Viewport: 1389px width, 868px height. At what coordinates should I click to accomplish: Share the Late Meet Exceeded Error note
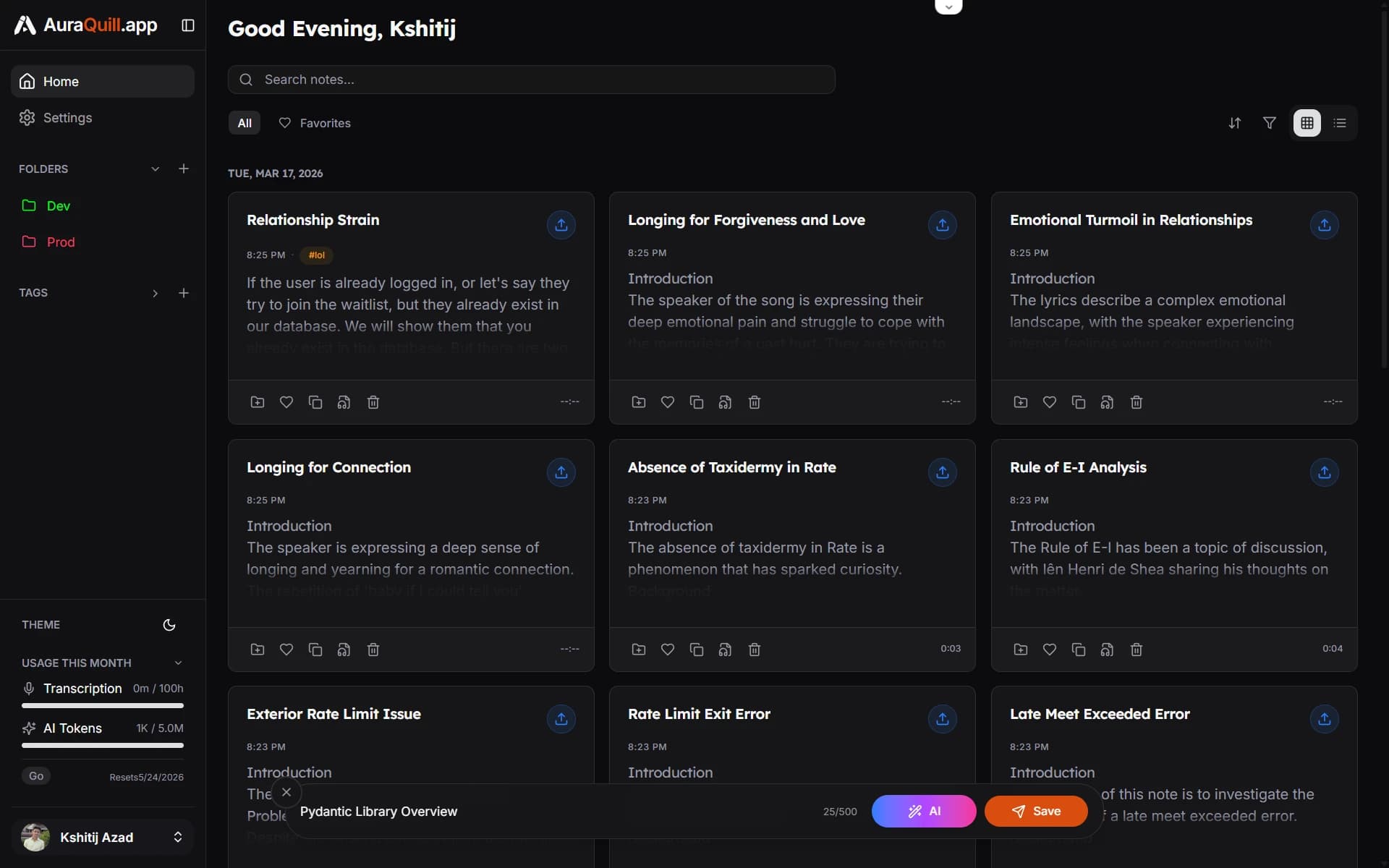[x=1325, y=719]
